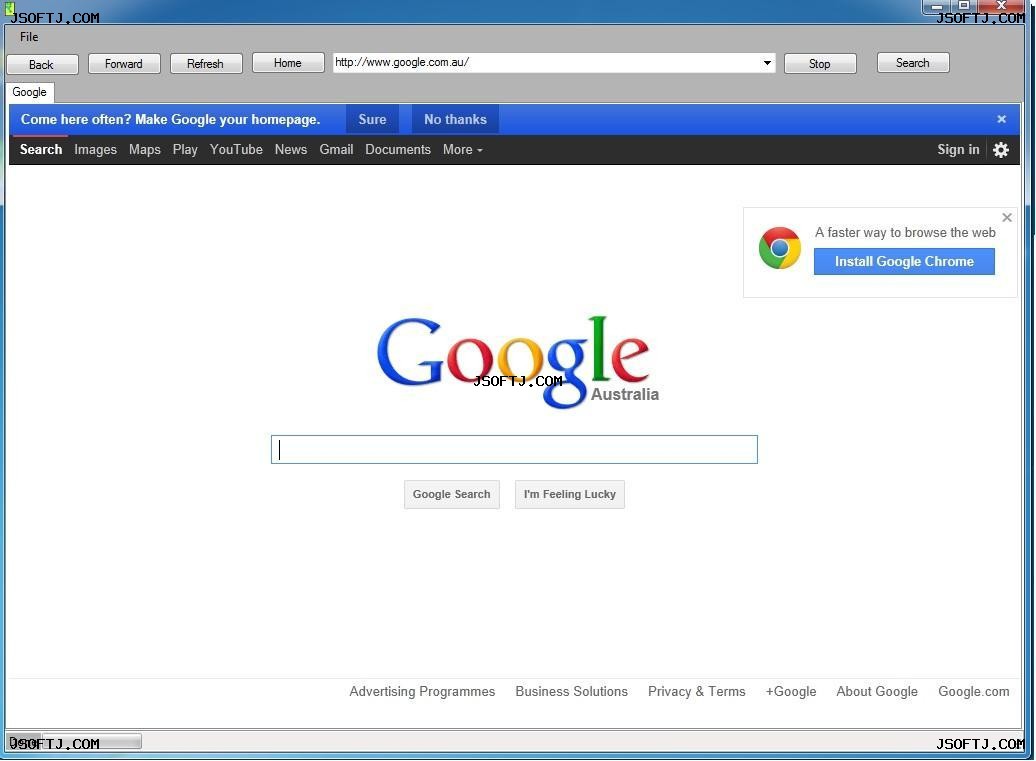Open Maps from the Google bar
This screenshot has height=761, width=1036.
145,150
